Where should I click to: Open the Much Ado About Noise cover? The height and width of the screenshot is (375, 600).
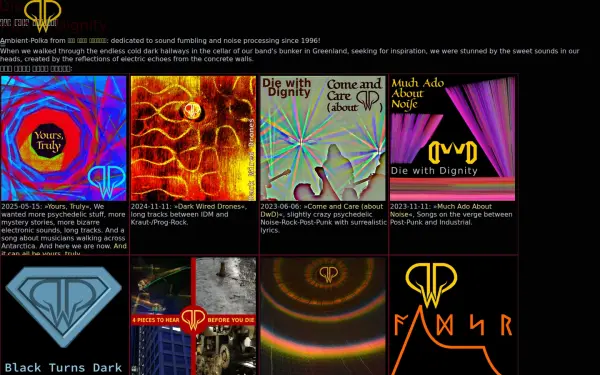(452, 138)
